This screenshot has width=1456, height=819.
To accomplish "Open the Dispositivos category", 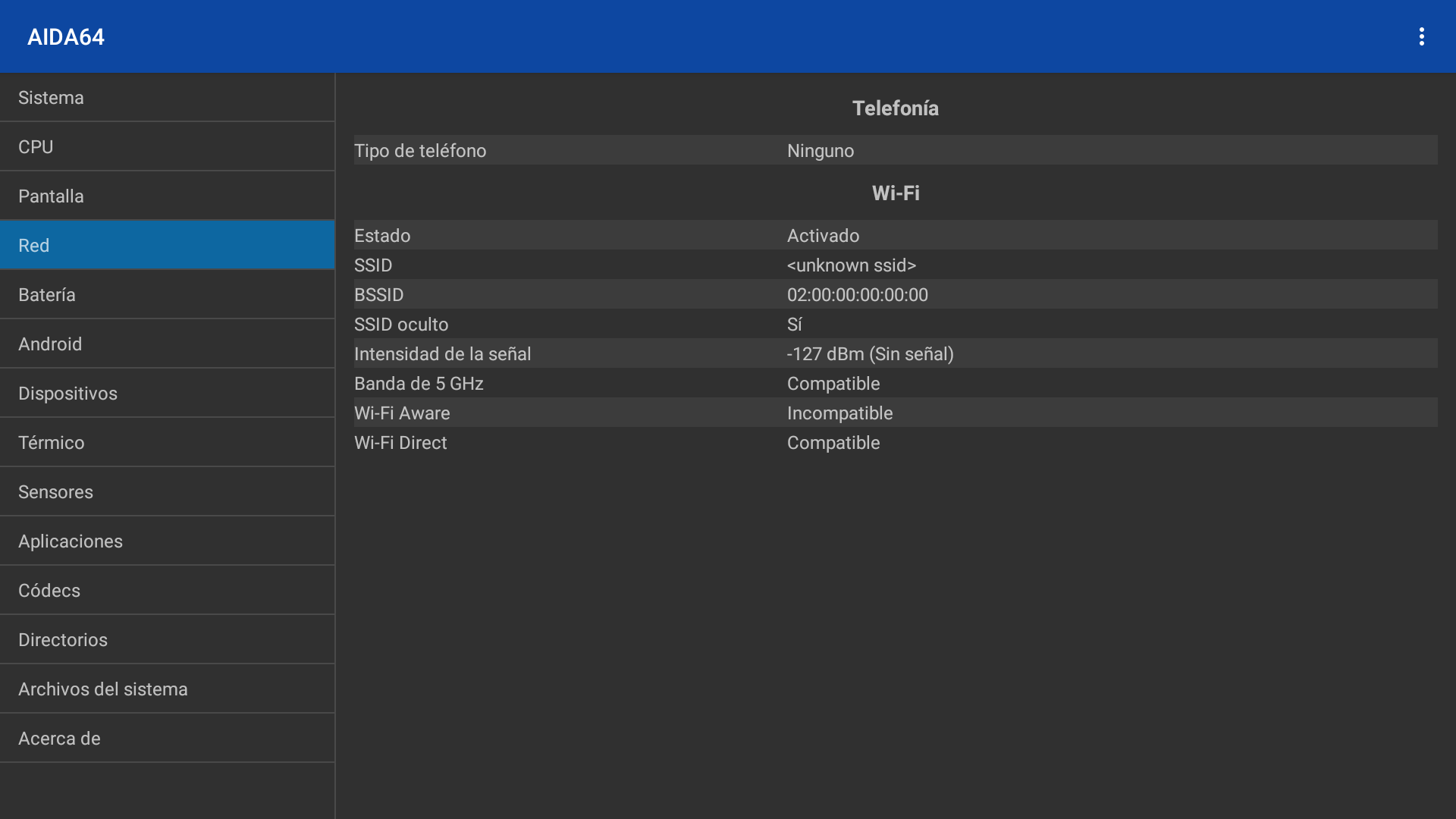I will coord(167,394).
